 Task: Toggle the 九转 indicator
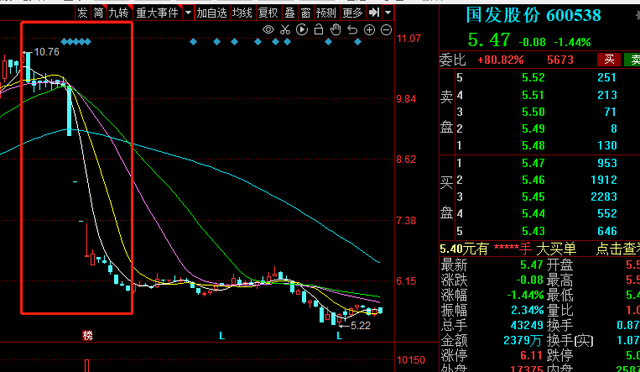point(118,13)
